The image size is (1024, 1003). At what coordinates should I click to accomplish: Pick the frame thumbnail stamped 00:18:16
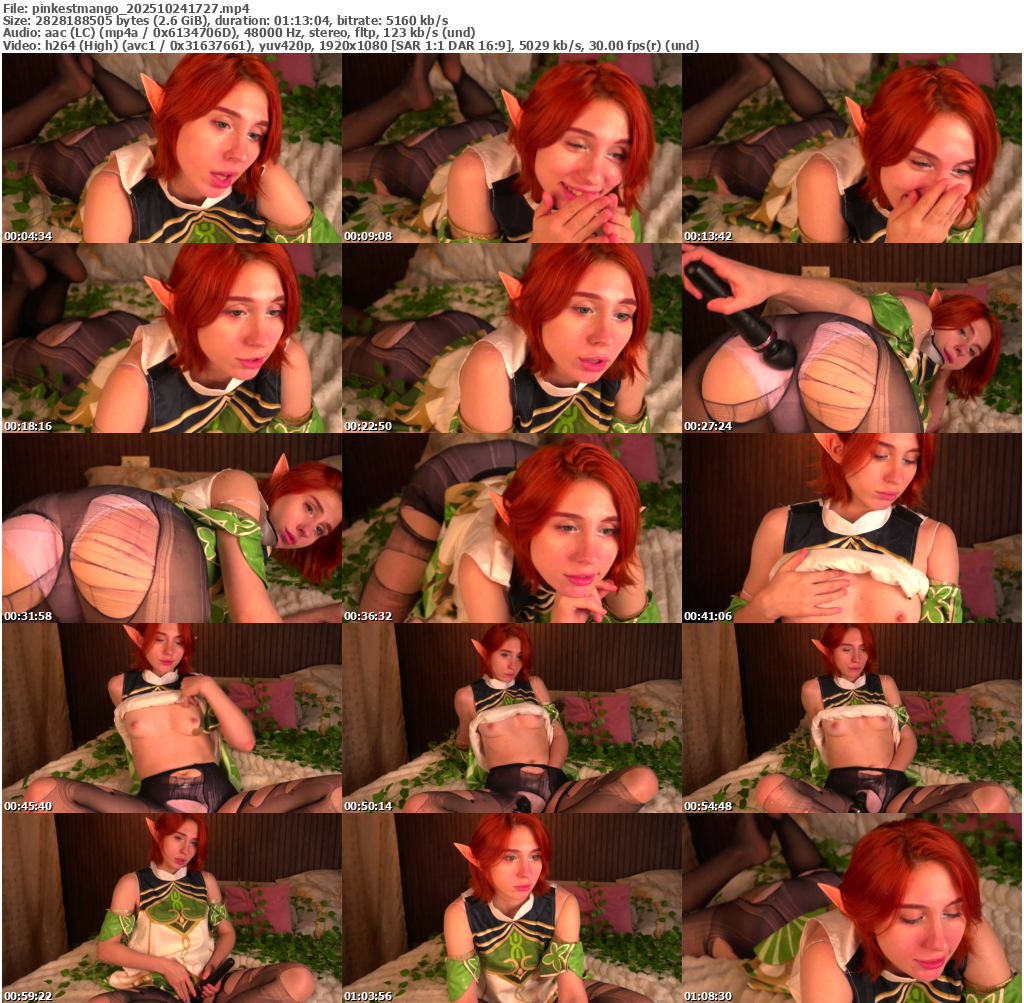click(172, 338)
